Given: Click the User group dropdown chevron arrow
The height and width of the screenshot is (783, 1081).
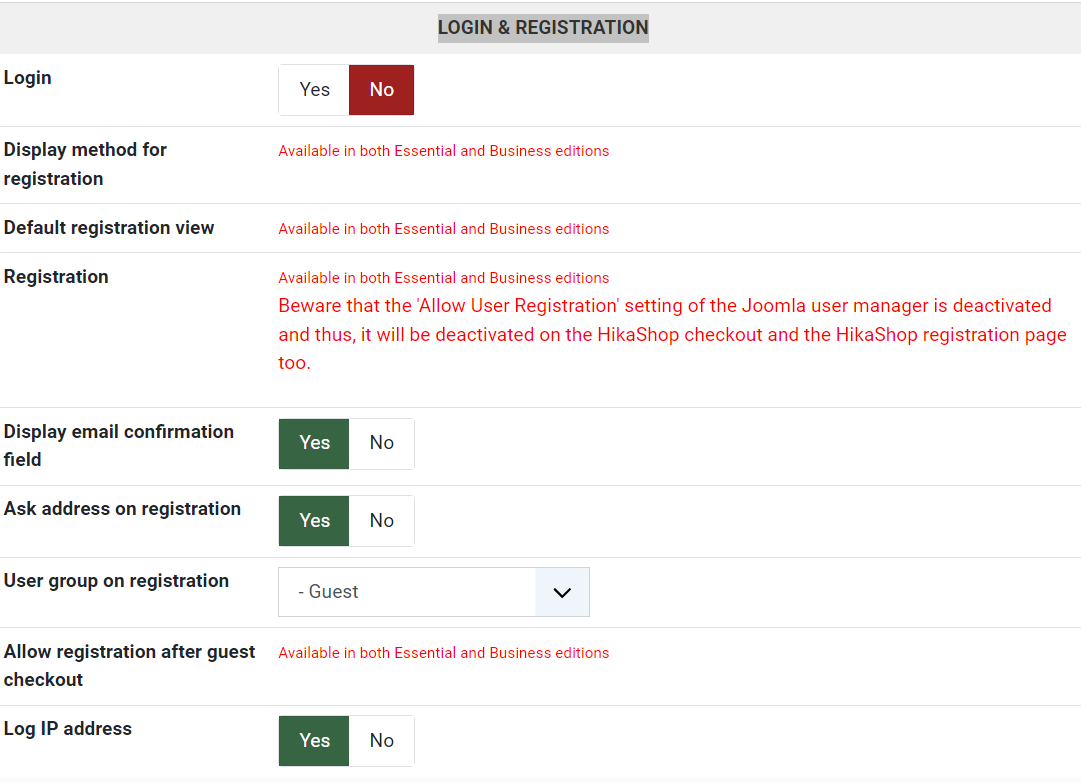Looking at the screenshot, I should [562, 592].
